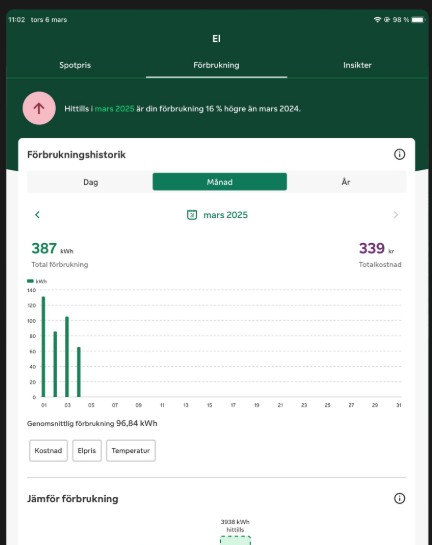
Task: Tap the Förbrukningshistorik heading
Action: tap(76, 155)
